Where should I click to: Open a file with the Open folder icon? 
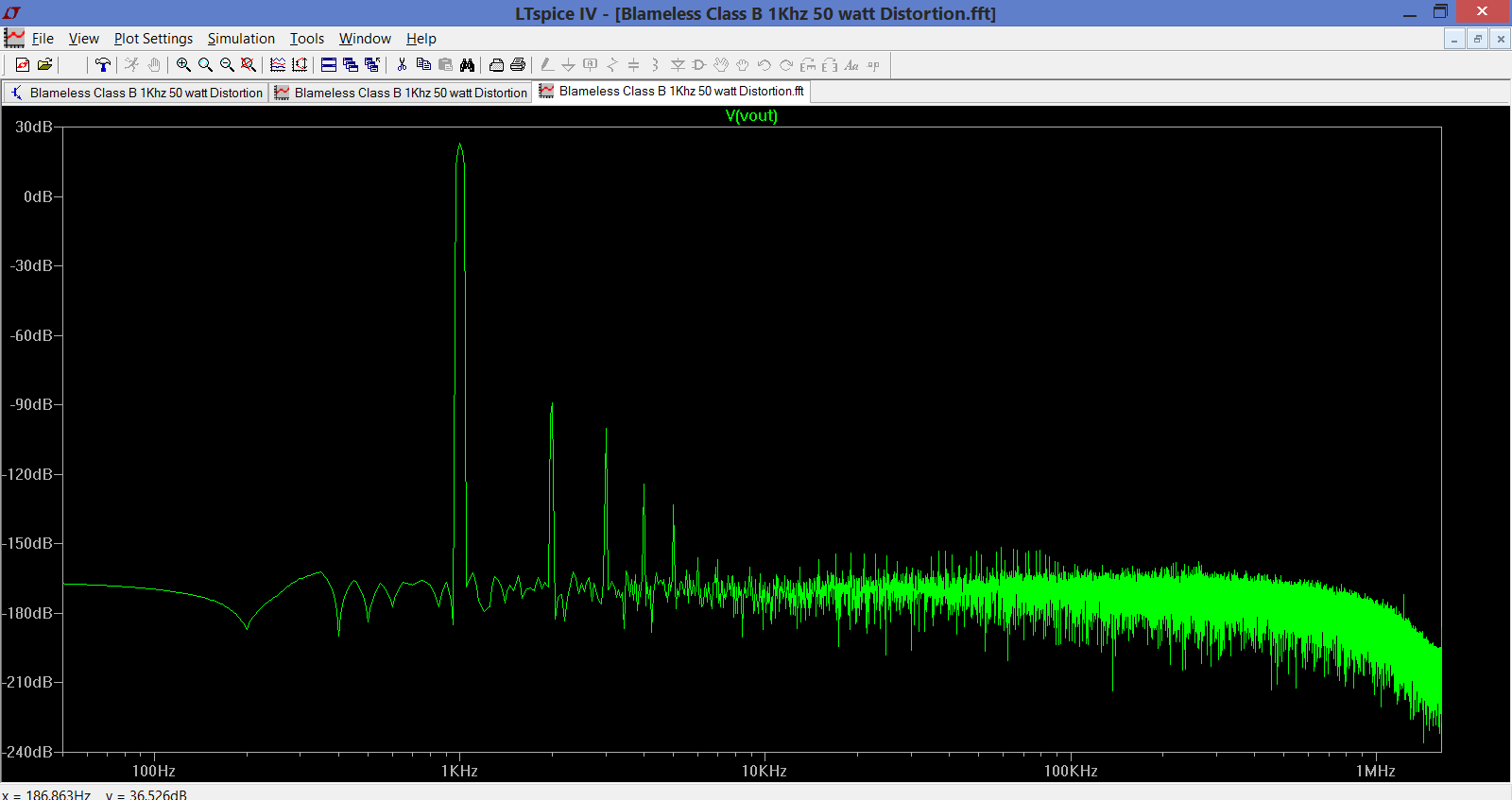pyautogui.click(x=44, y=65)
